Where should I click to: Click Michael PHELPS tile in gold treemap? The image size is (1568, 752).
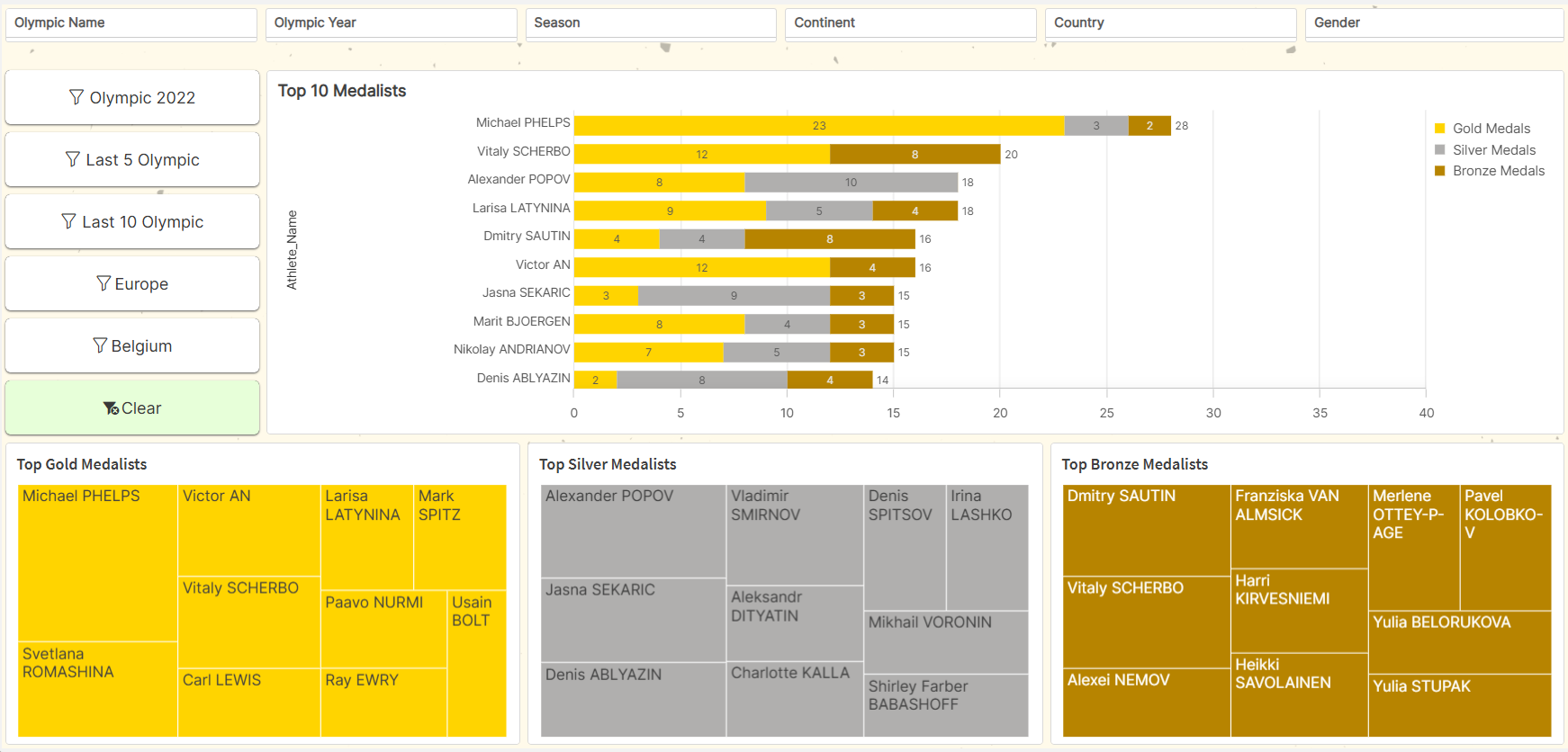[x=97, y=562]
